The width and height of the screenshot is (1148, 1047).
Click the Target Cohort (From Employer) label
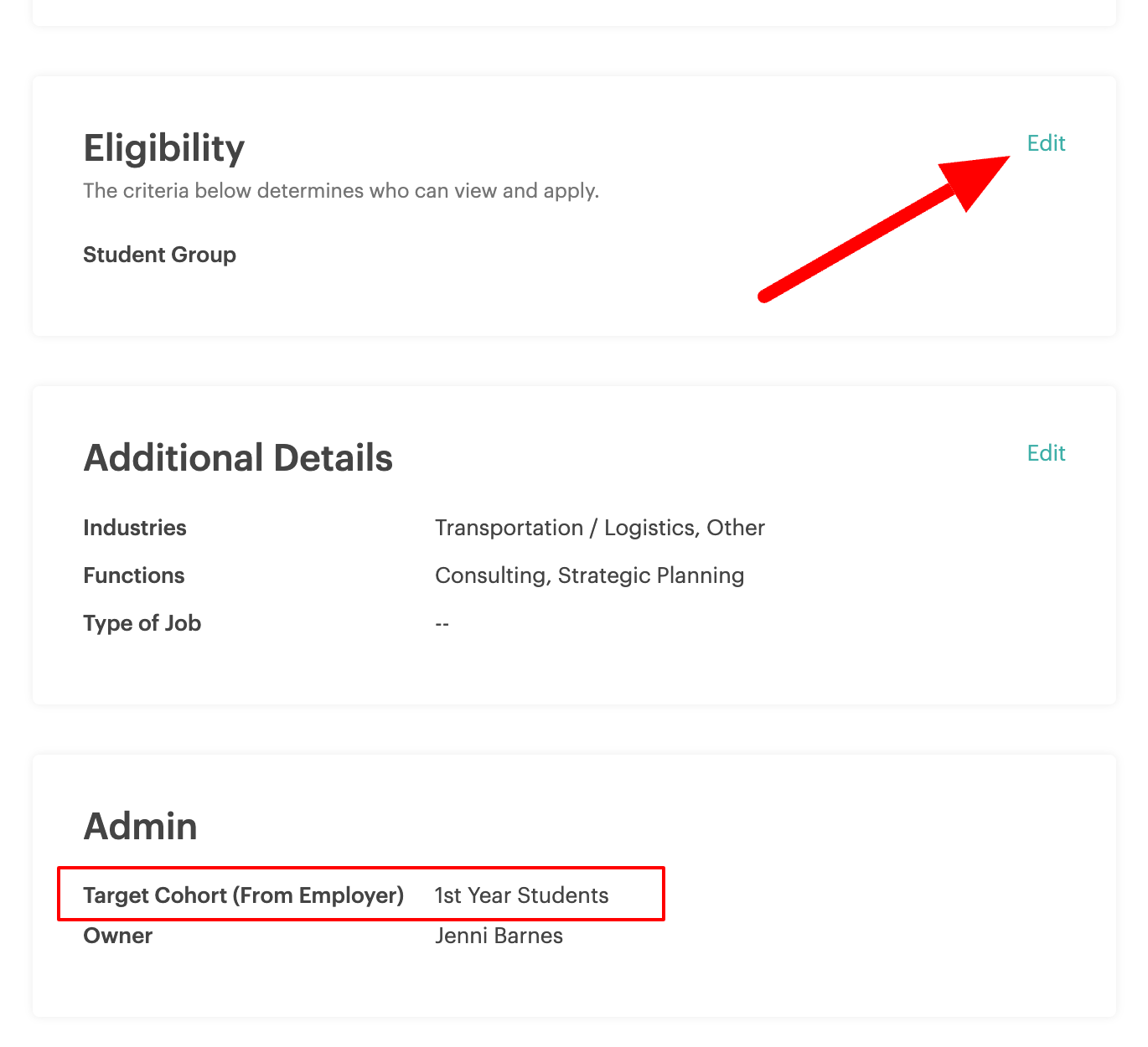[x=244, y=895]
